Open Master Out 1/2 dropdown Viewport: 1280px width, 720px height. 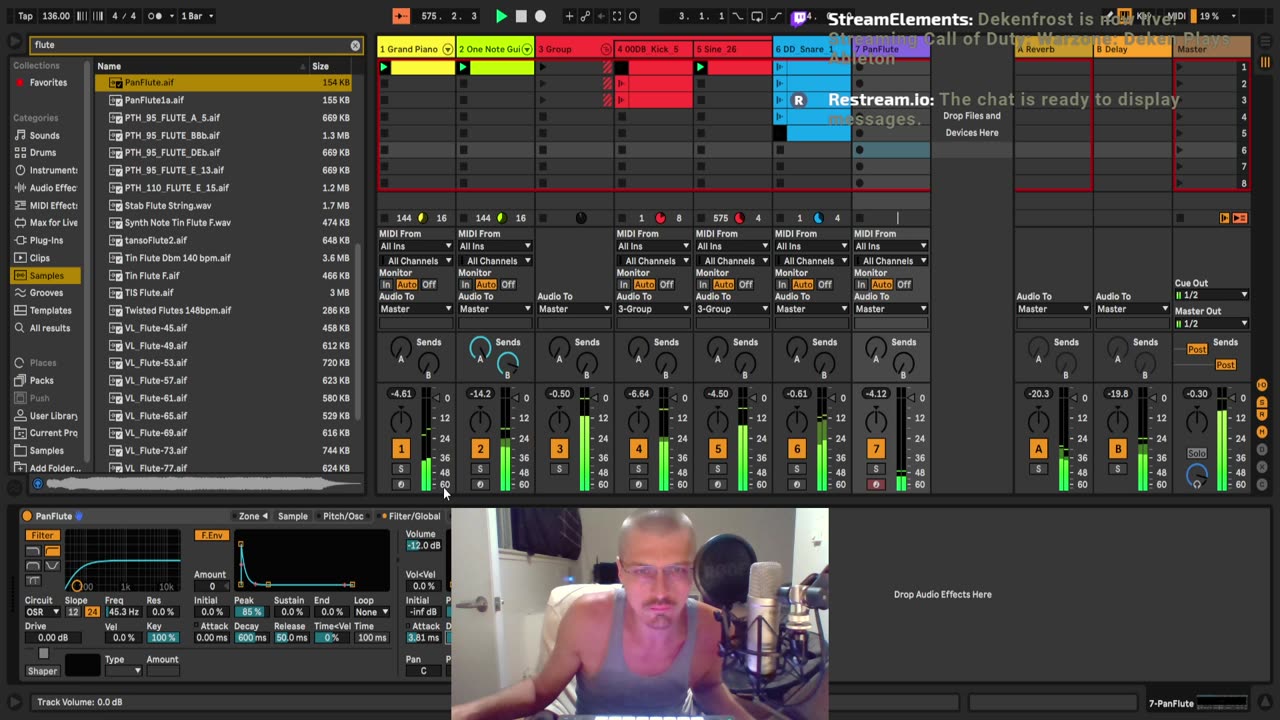point(1211,323)
